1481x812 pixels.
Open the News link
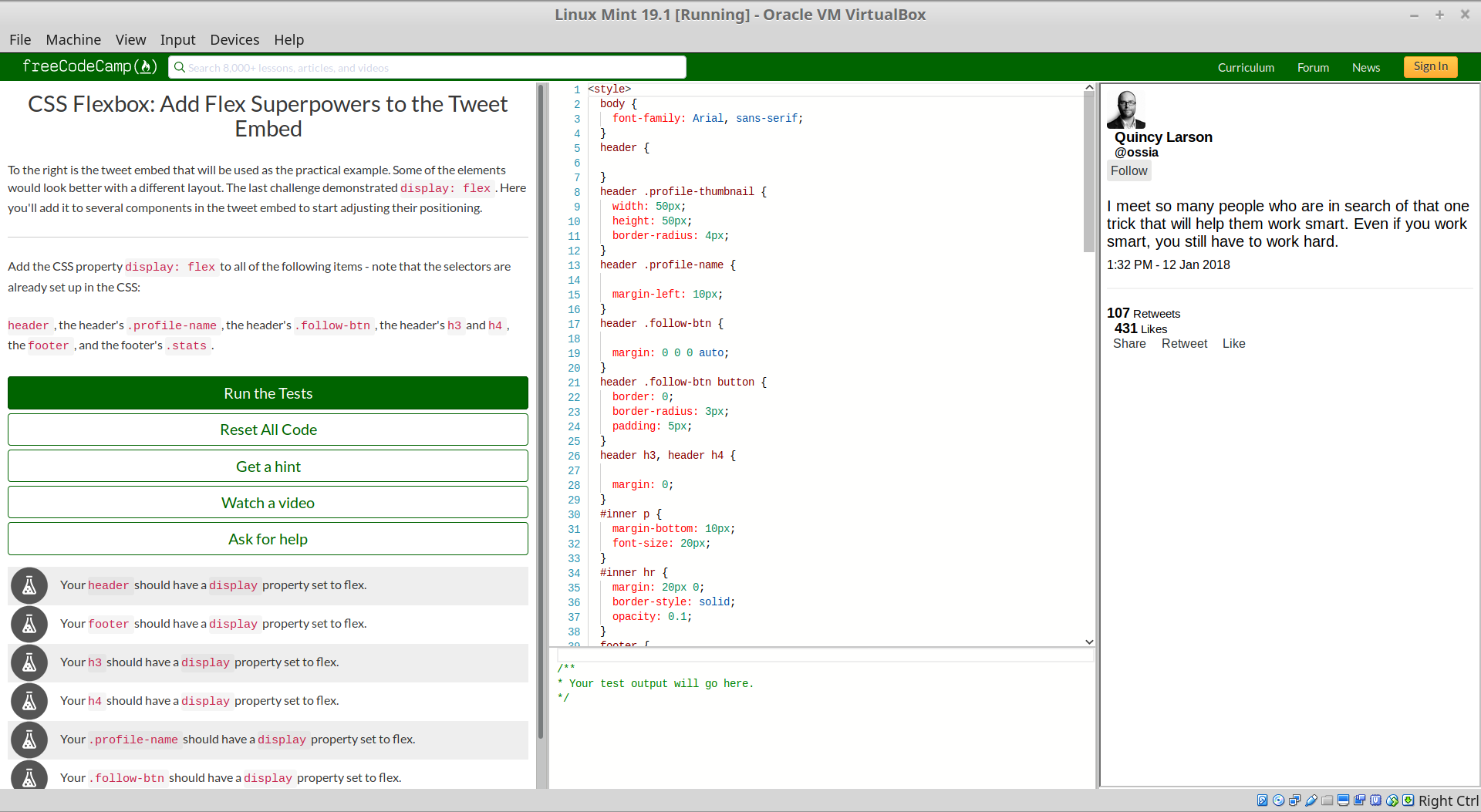click(x=1365, y=68)
